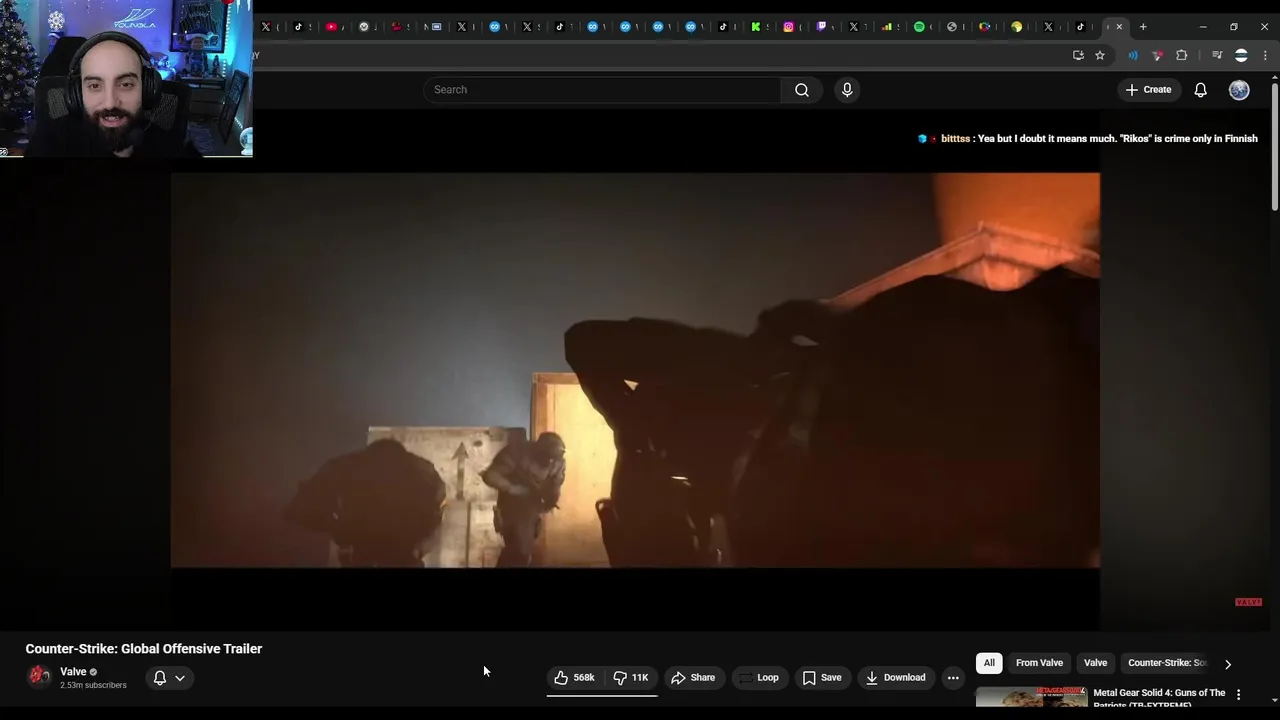Viewport: 1280px width, 720px height.
Task: Click the red extension icon in toolbar
Action: click(x=1157, y=56)
